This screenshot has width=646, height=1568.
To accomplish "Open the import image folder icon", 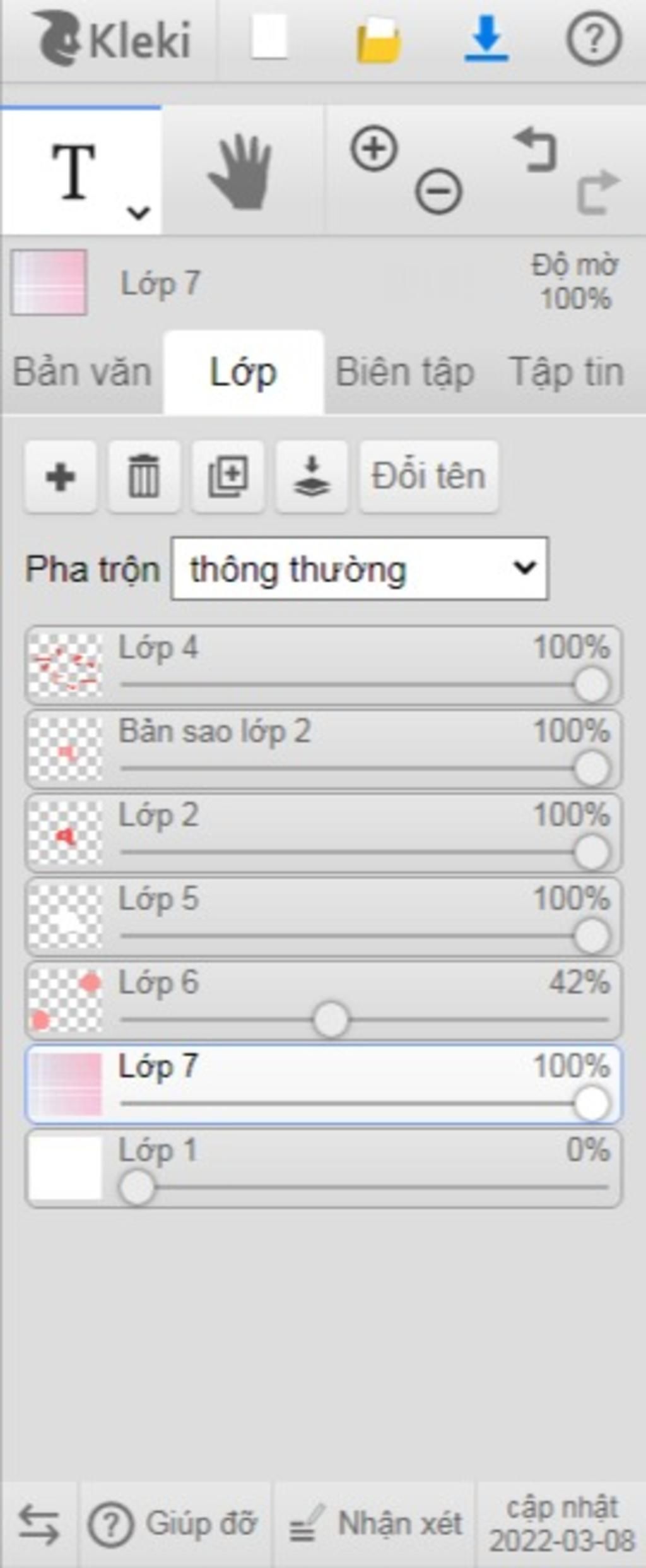I will click(x=379, y=40).
